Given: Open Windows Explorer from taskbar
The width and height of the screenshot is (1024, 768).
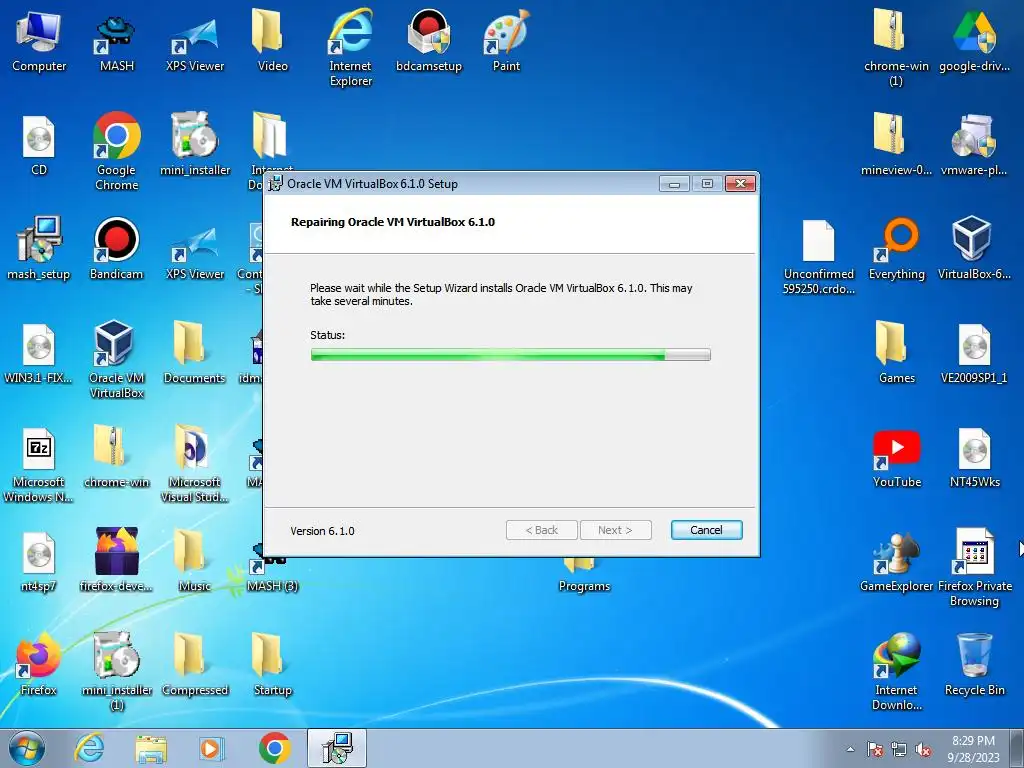Looking at the screenshot, I should [151, 748].
